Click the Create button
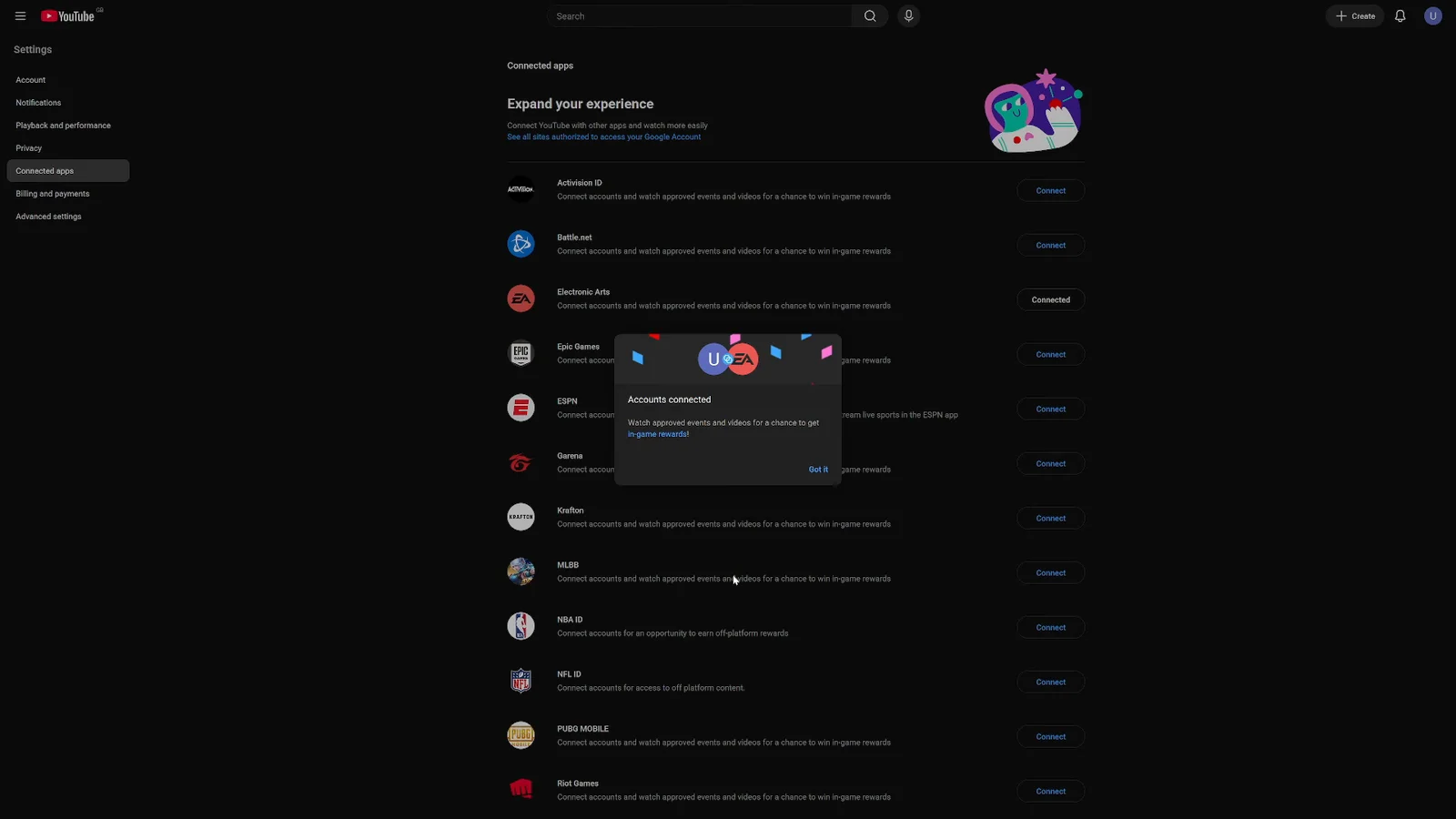The image size is (1456, 819). click(1355, 16)
